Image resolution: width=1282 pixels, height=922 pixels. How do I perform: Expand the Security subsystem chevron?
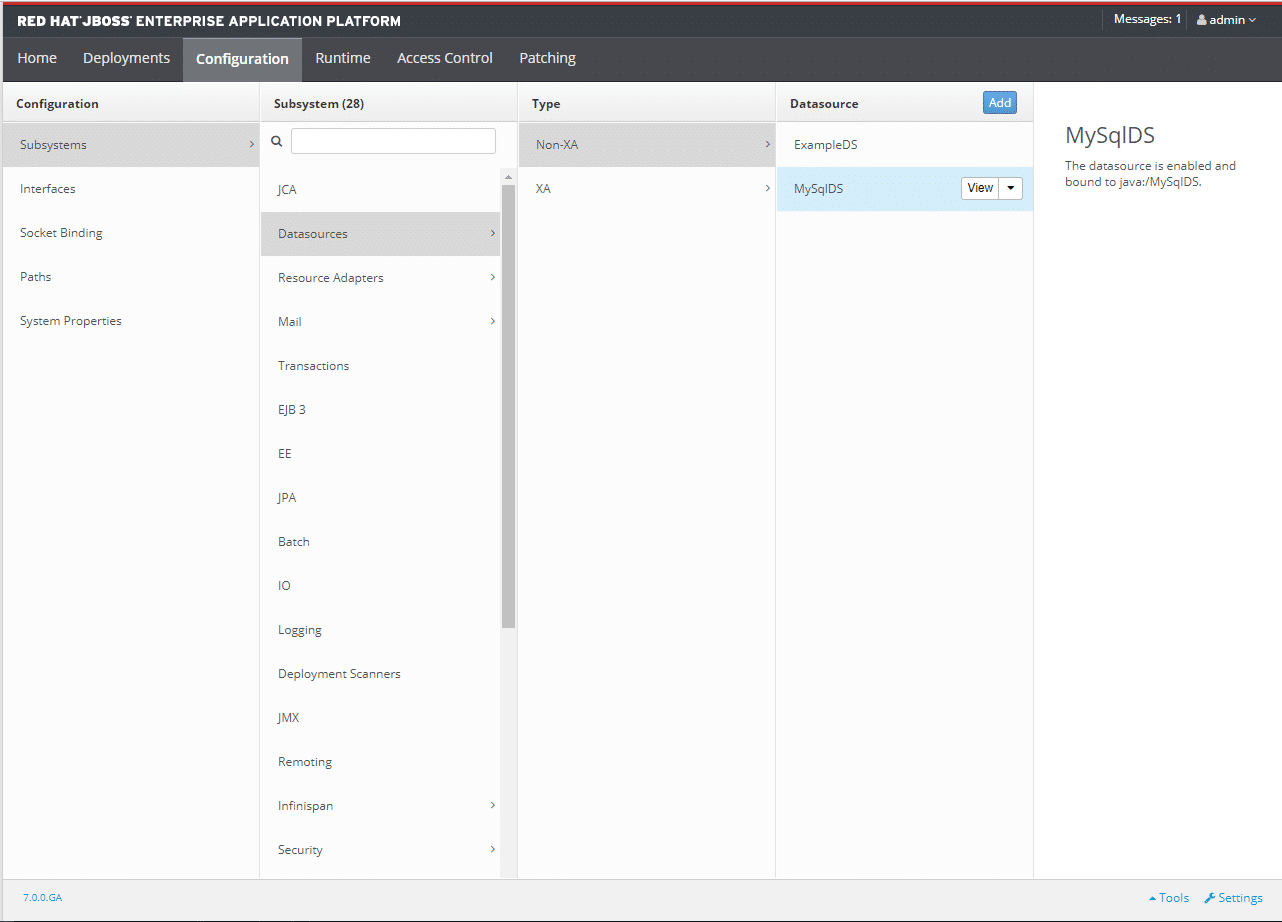tap(492, 849)
